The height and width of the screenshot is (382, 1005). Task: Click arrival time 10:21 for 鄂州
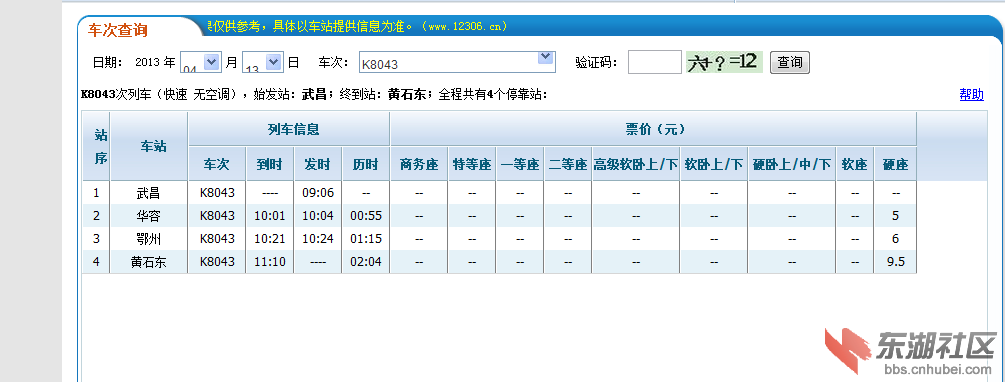click(270, 239)
